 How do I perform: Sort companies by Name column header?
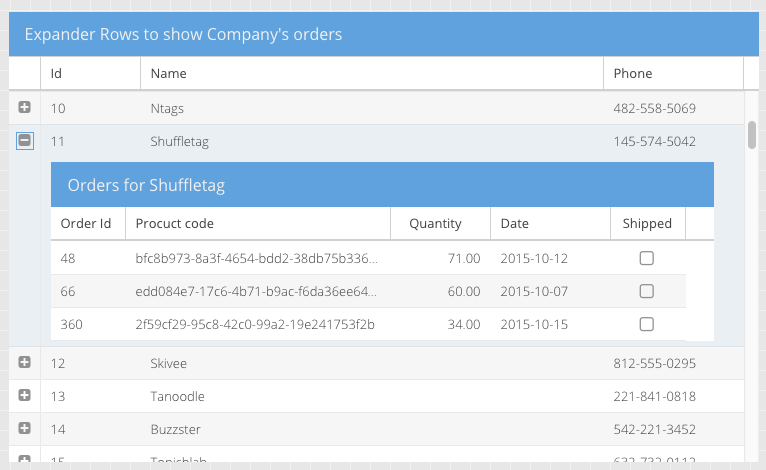pyautogui.click(x=370, y=73)
